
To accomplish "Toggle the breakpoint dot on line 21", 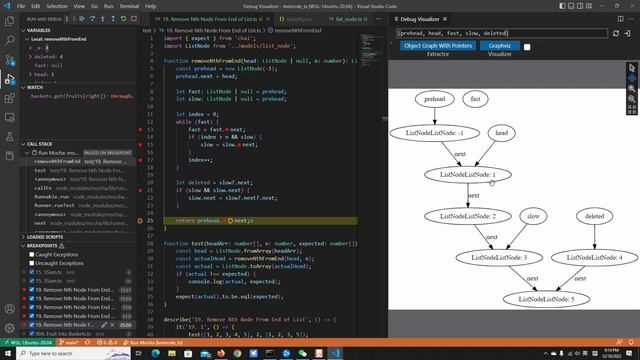I will (140, 191).
